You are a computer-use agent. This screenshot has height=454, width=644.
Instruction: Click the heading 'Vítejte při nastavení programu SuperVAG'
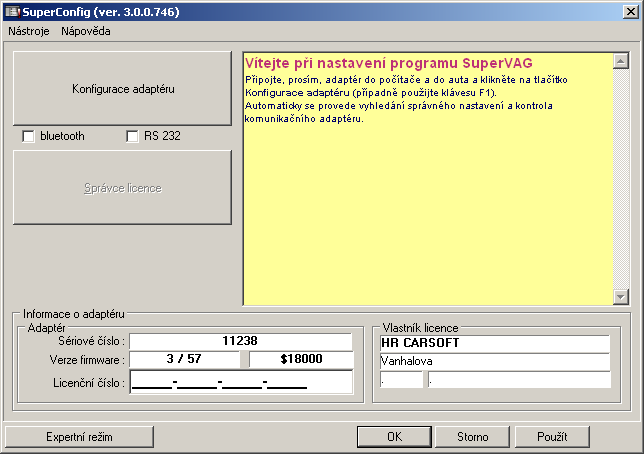(x=389, y=63)
